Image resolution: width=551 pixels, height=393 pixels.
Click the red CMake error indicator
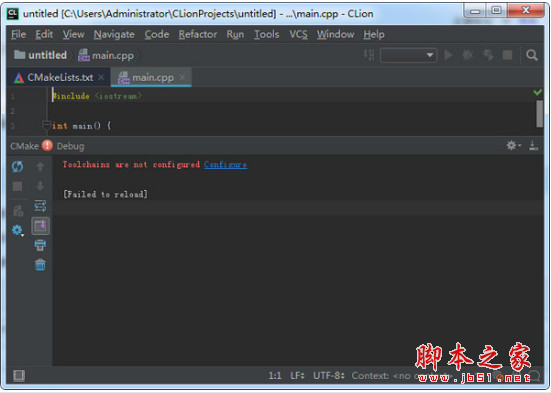(47, 146)
